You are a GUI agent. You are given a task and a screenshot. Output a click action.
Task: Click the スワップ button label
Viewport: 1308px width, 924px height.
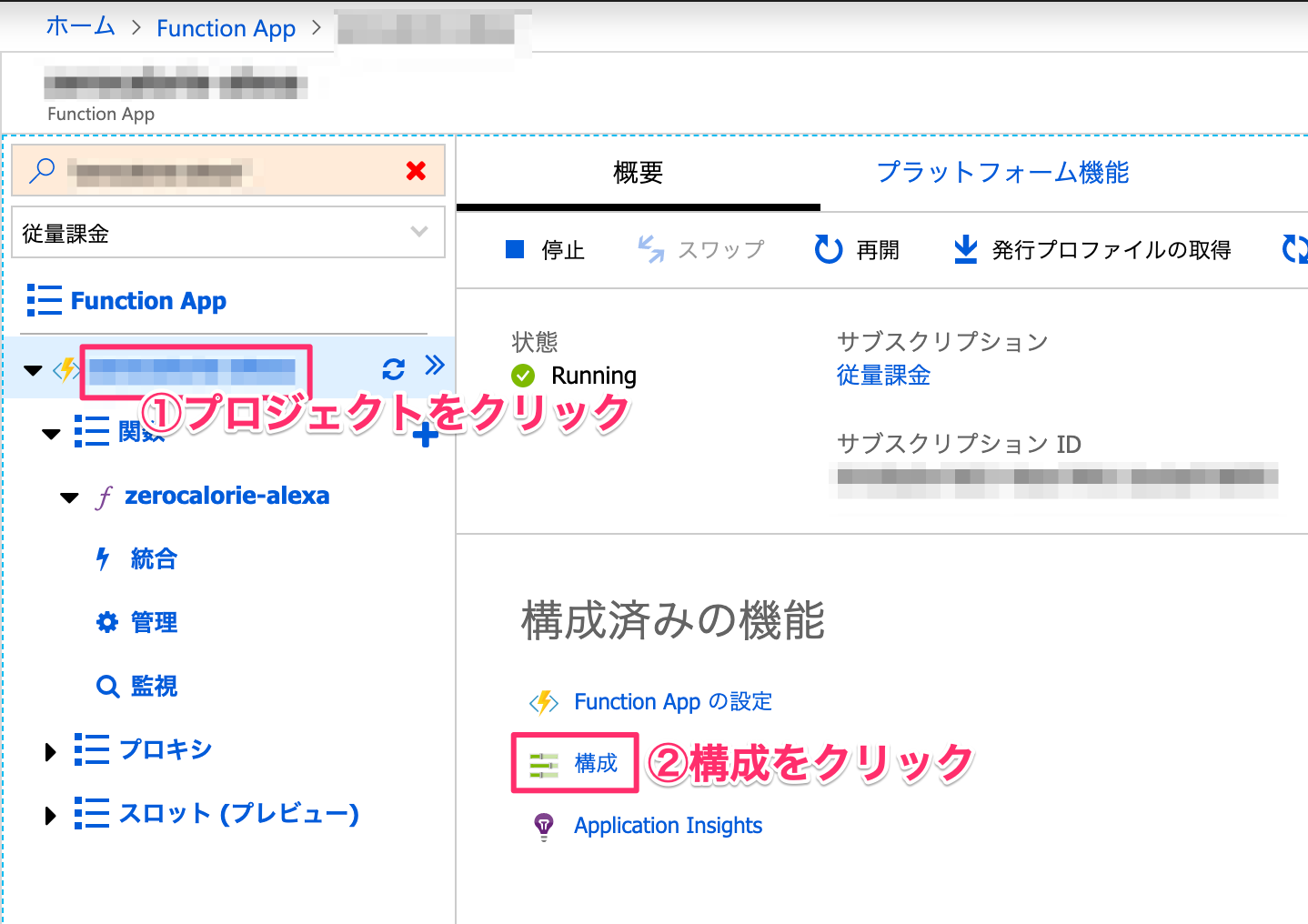[x=721, y=250]
